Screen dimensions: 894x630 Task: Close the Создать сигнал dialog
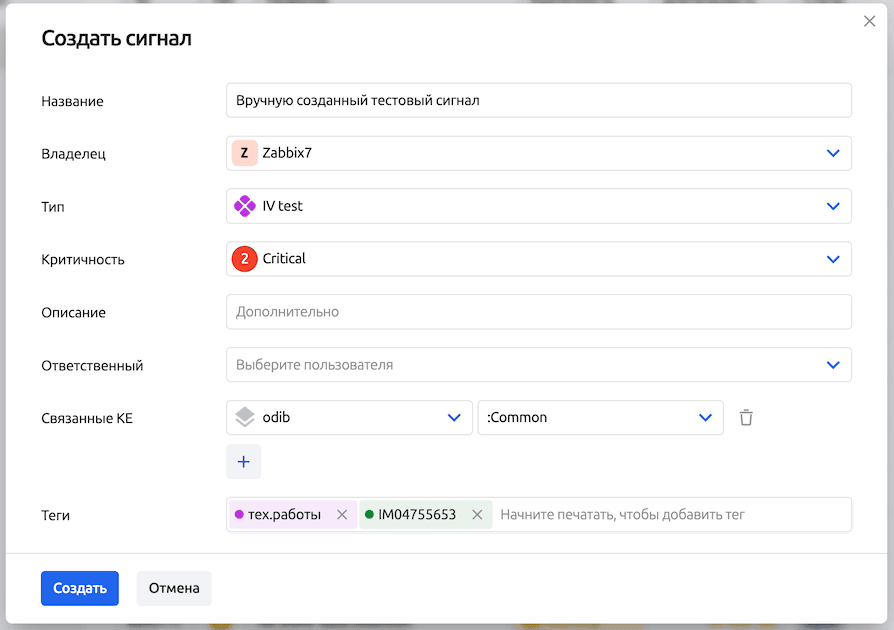869,21
